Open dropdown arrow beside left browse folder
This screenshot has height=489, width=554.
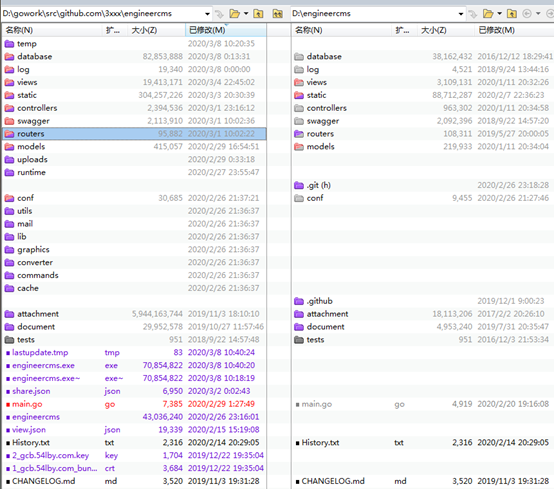[246, 14]
